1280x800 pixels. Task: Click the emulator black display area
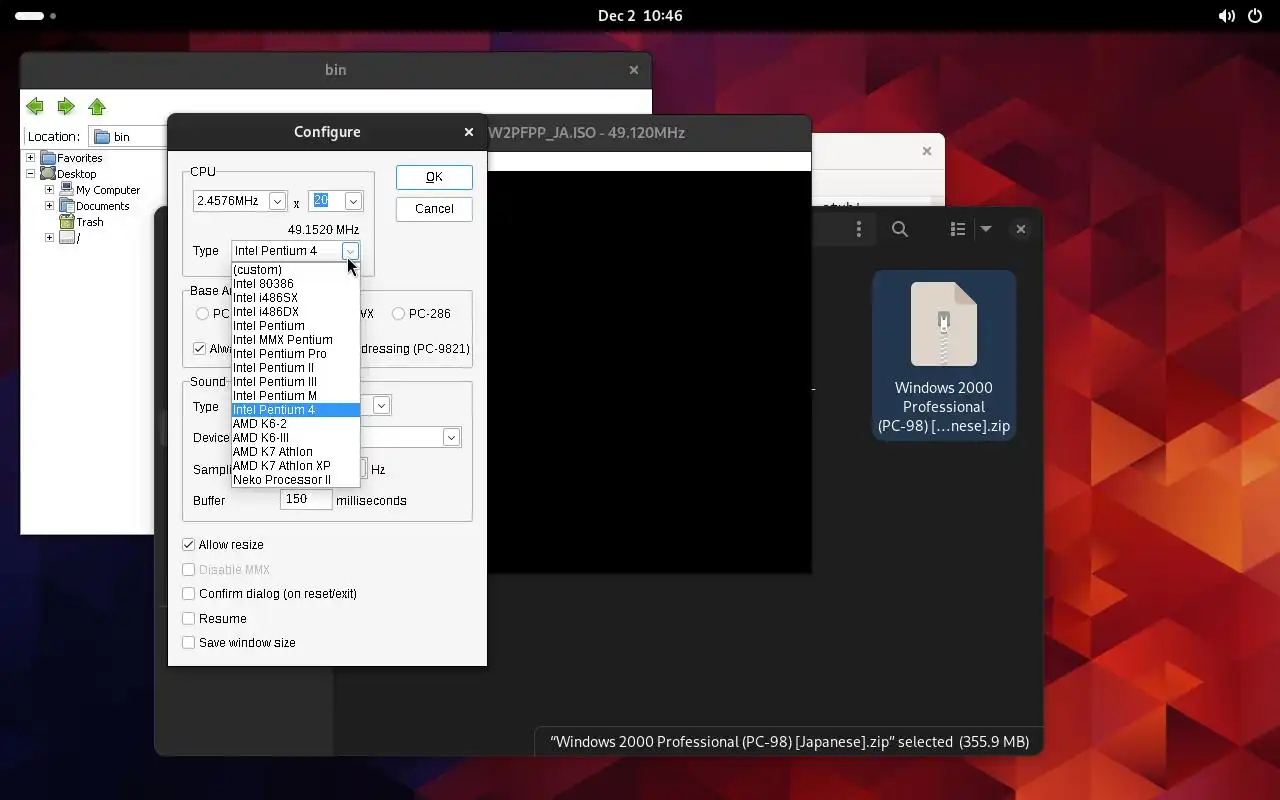coord(649,372)
